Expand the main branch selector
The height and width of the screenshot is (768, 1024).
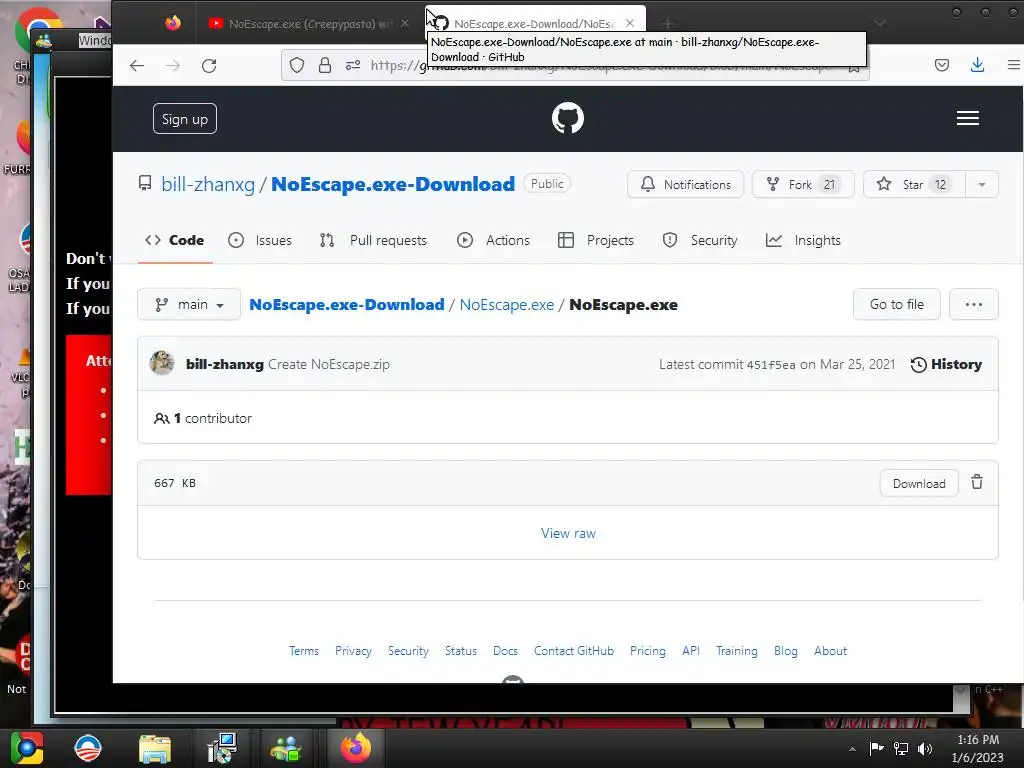click(x=189, y=304)
